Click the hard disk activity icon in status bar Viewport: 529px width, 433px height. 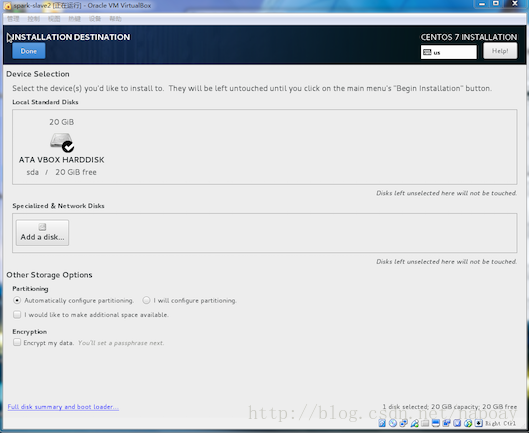tap(382, 423)
